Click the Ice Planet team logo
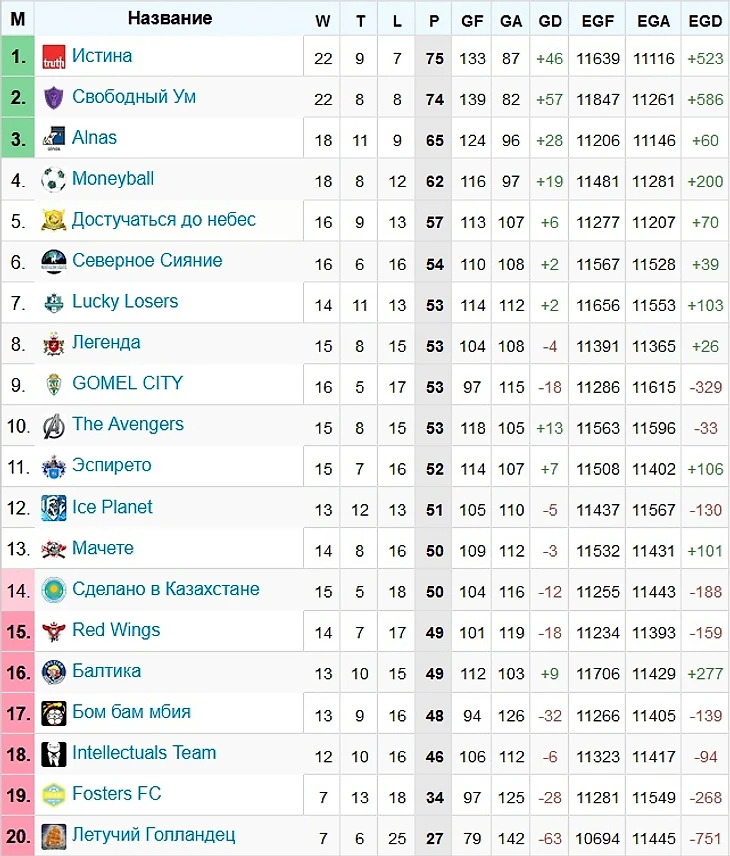This screenshot has width=730, height=856. [54, 508]
